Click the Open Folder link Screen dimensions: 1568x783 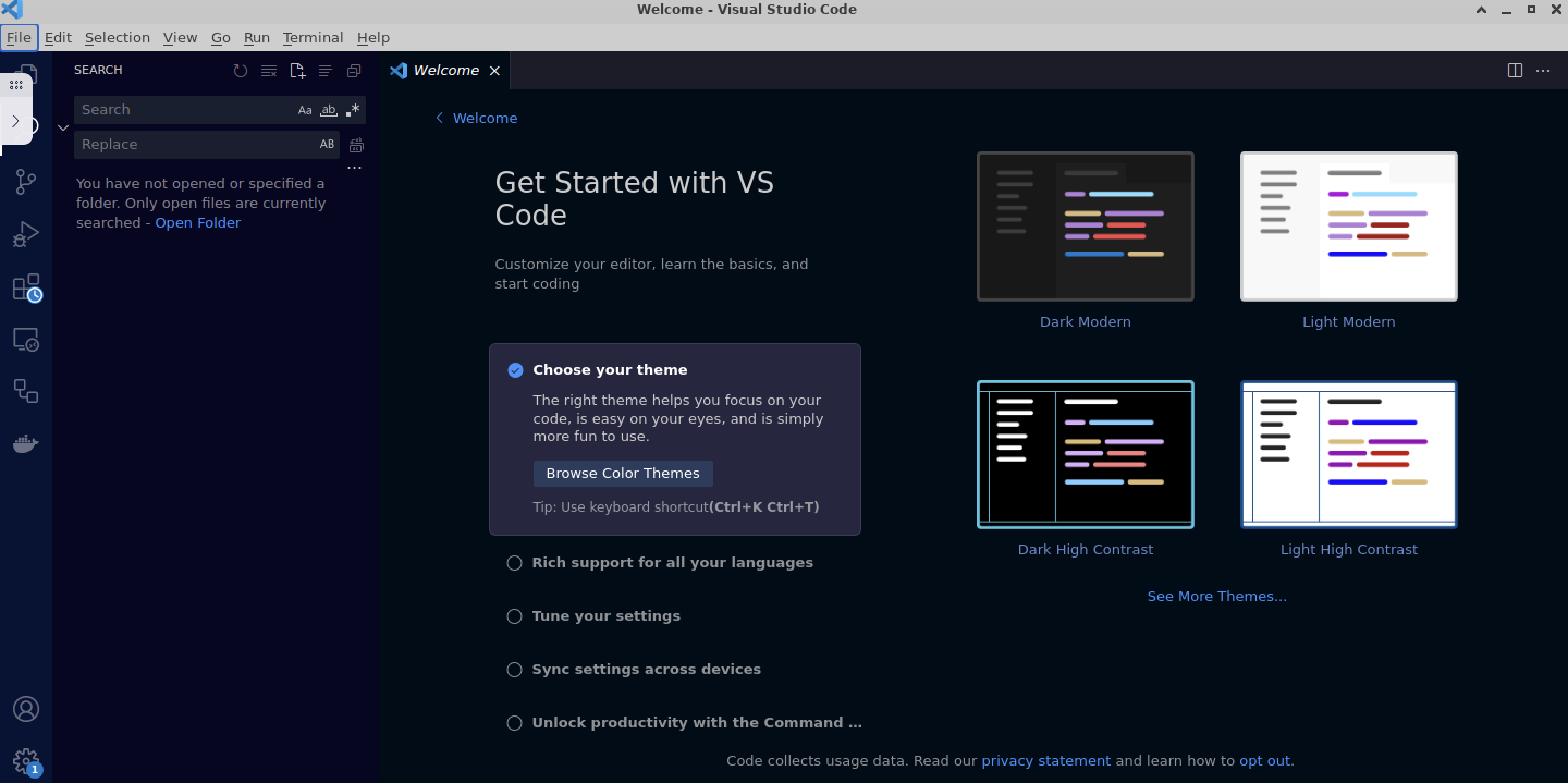coord(198,223)
